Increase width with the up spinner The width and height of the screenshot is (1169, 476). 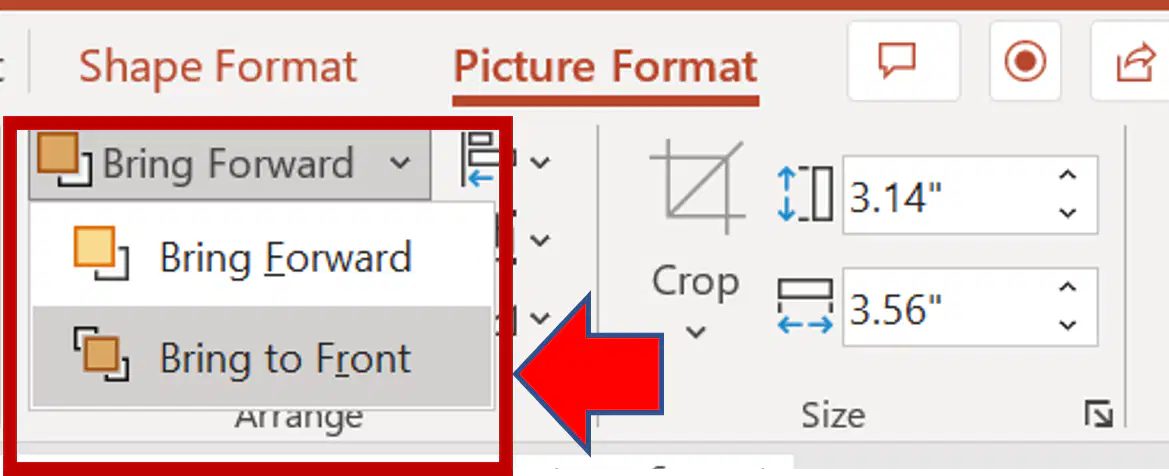[x=1068, y=287]
